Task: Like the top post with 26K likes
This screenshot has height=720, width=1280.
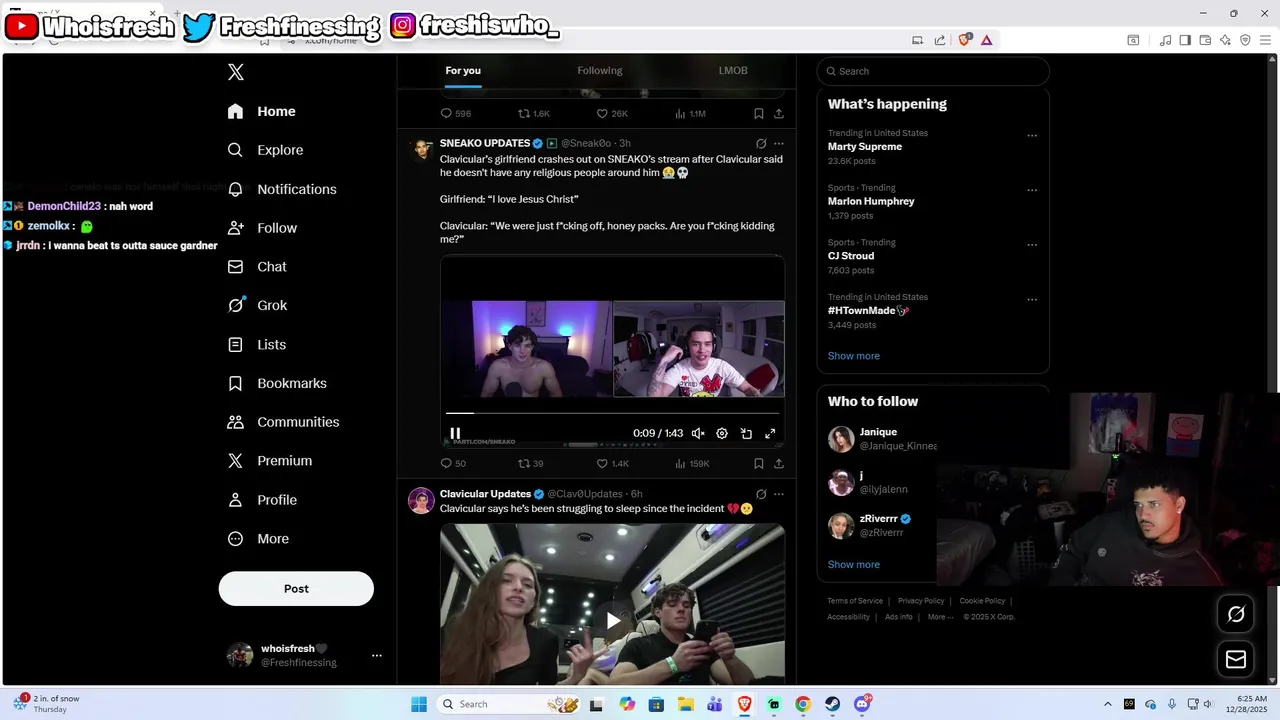Action: tap(612, 114)
